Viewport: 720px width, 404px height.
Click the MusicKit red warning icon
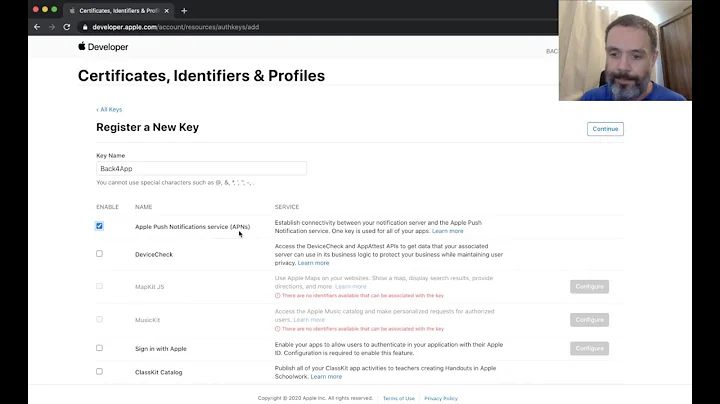[x=277, y=329]
